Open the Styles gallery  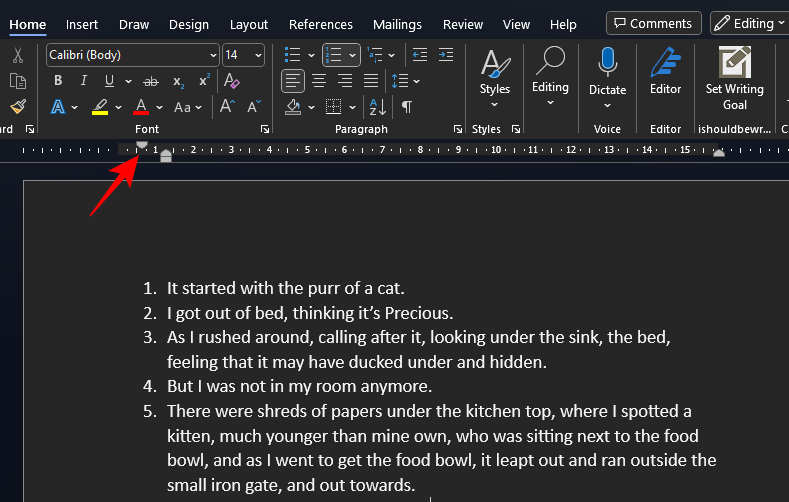(495, 78)
